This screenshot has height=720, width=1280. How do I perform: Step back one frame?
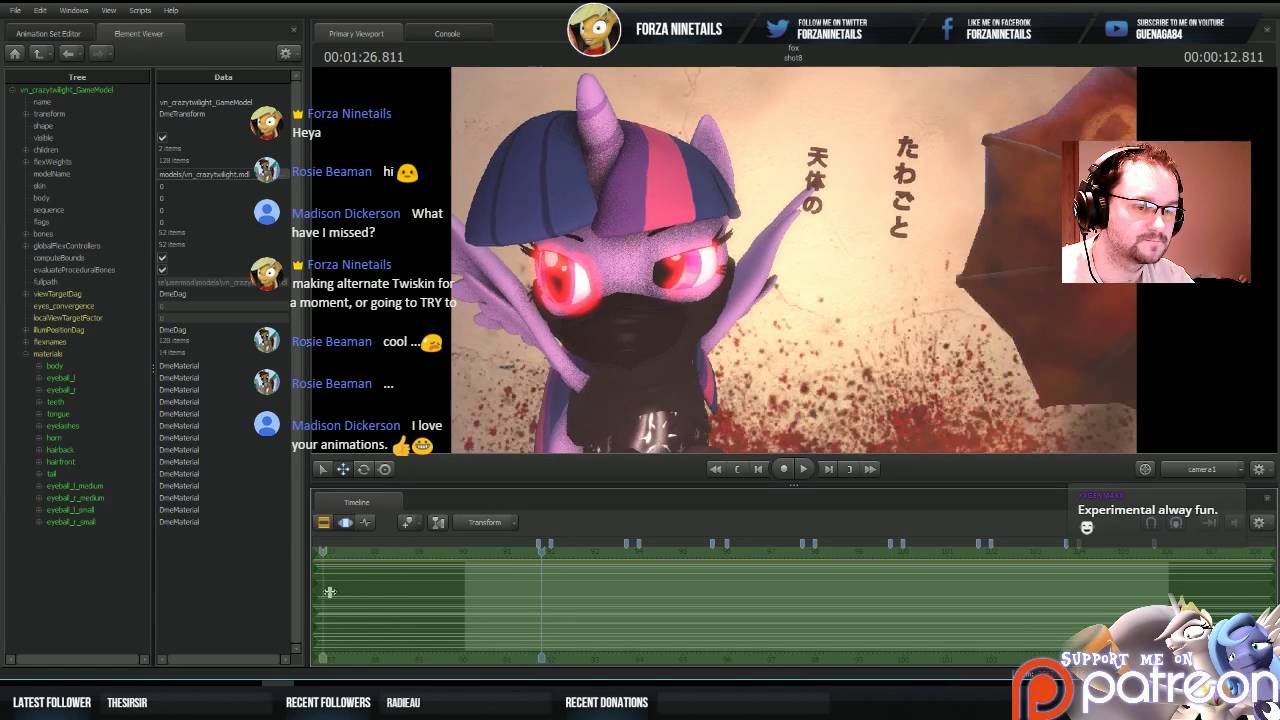(x=758, y=469)
